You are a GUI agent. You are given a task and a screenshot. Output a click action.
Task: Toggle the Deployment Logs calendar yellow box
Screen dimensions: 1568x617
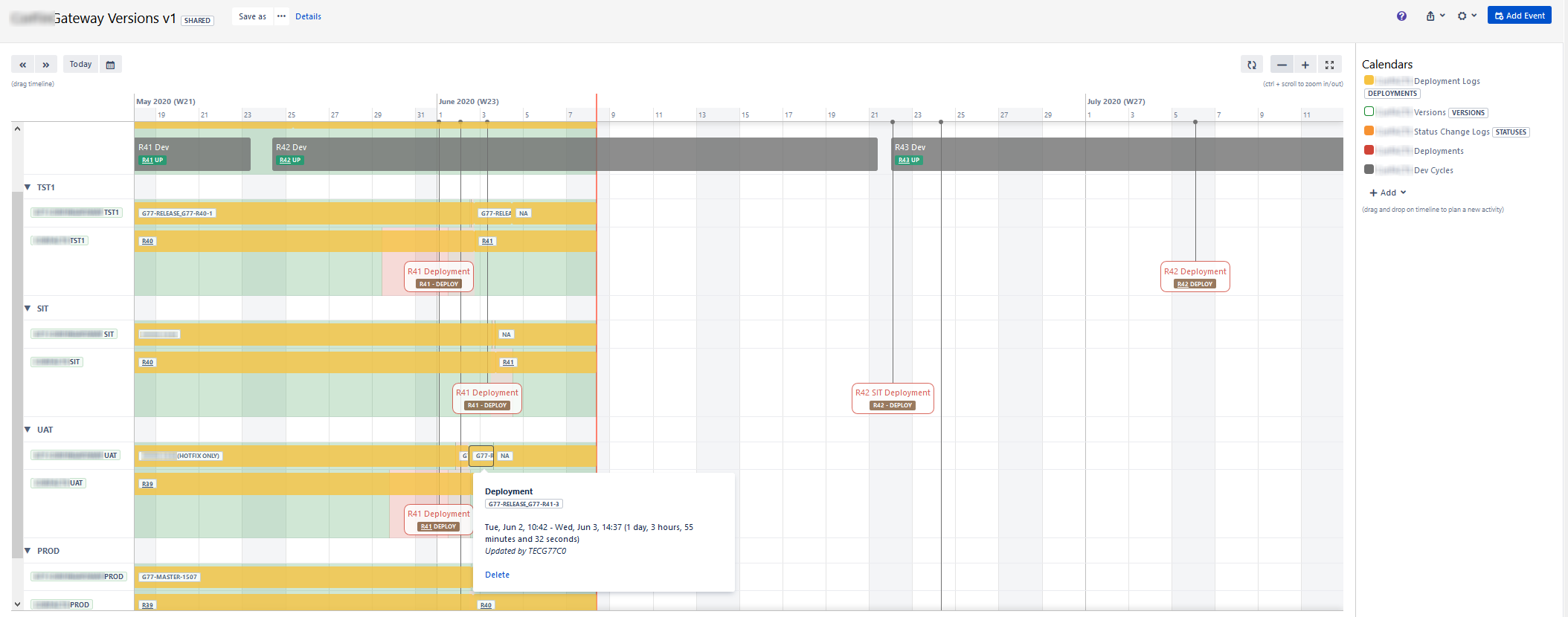tap(1369, 80)
